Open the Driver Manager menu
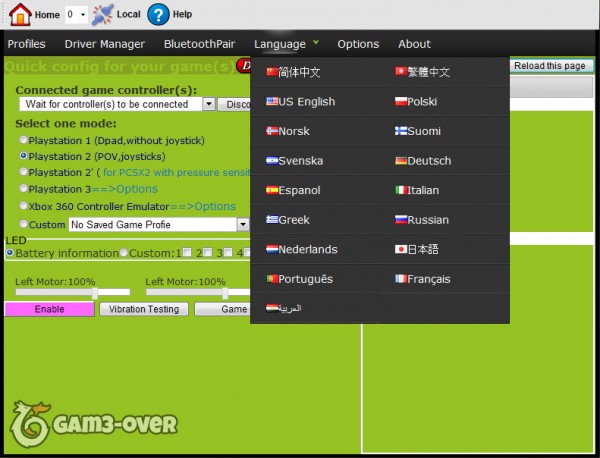Viewport: 600px width, 458px height. [104, 44]
